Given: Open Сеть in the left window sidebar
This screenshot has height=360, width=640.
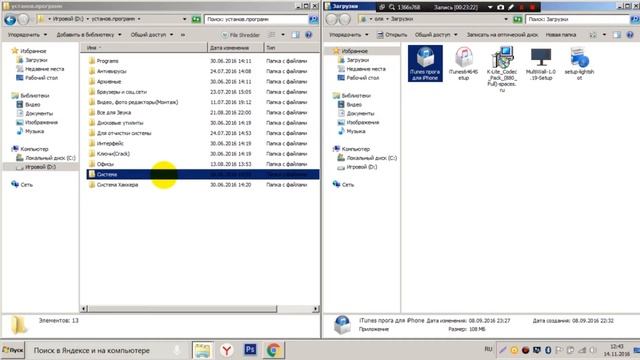Looking at the screenshot, I should pyautogui.click(x=26, y=185).
